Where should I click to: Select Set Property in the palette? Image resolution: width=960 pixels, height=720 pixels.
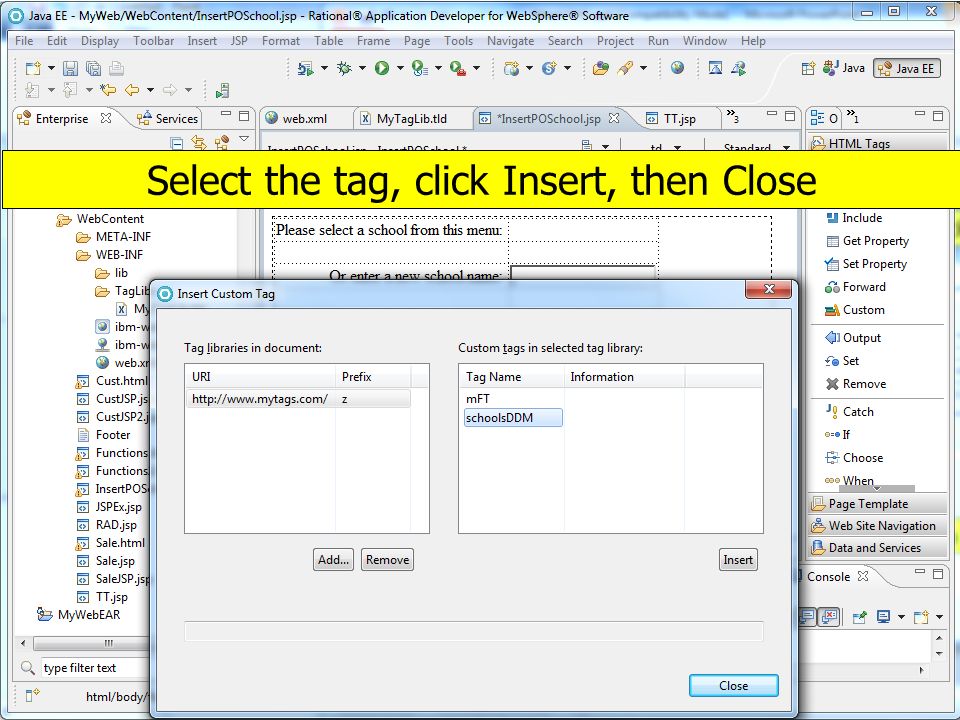point(866,264)
